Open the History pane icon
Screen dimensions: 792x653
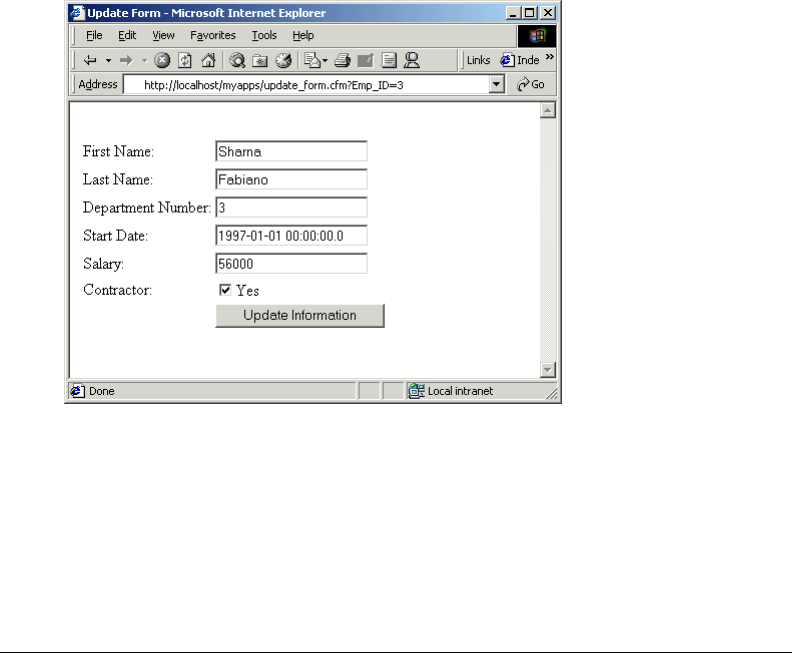tap(283, 61)
